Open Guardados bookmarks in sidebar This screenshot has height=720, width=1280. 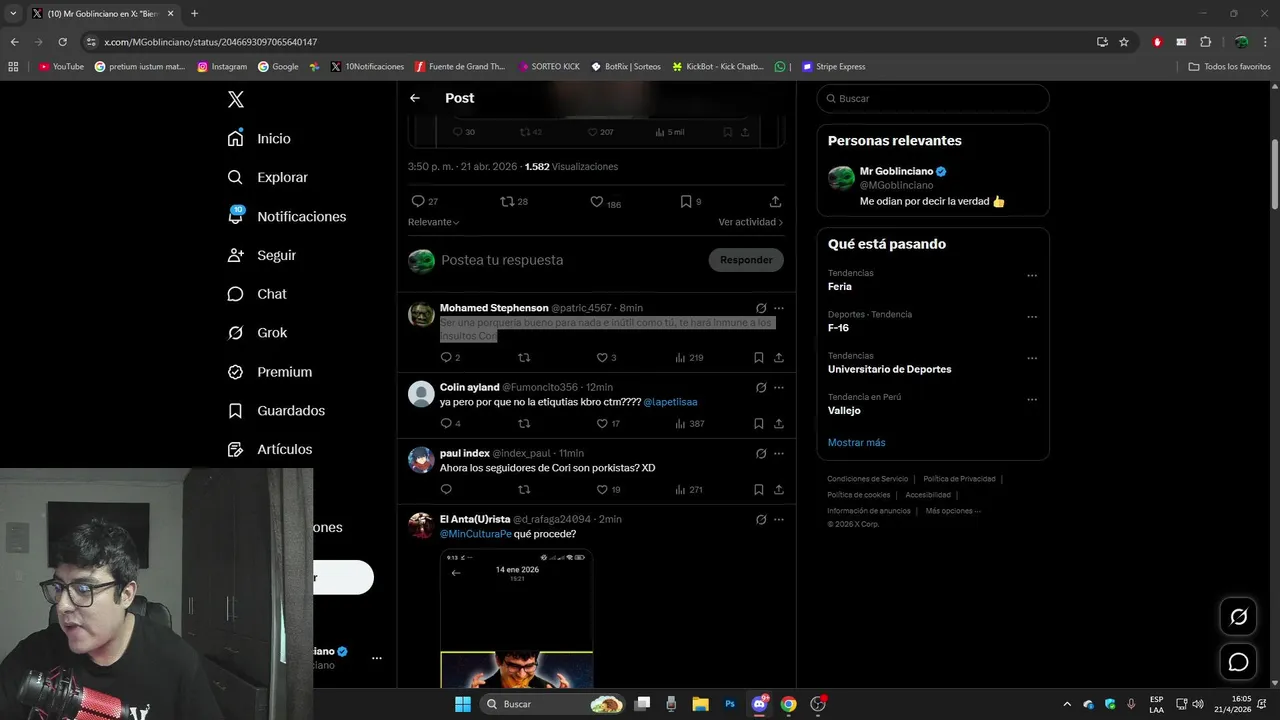(x=276, y=411)
